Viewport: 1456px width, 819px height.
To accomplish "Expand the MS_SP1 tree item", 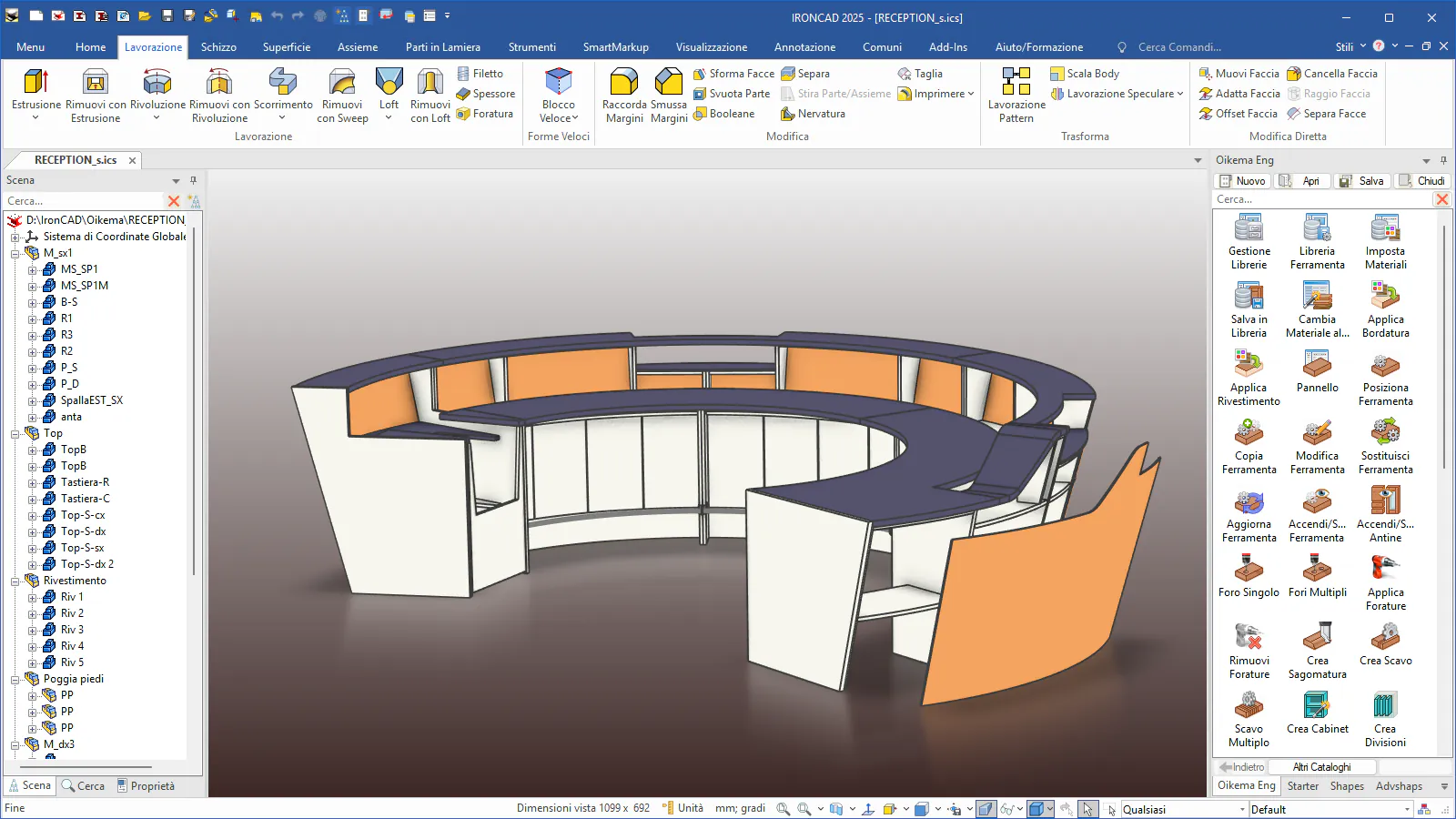I will 32,269.
